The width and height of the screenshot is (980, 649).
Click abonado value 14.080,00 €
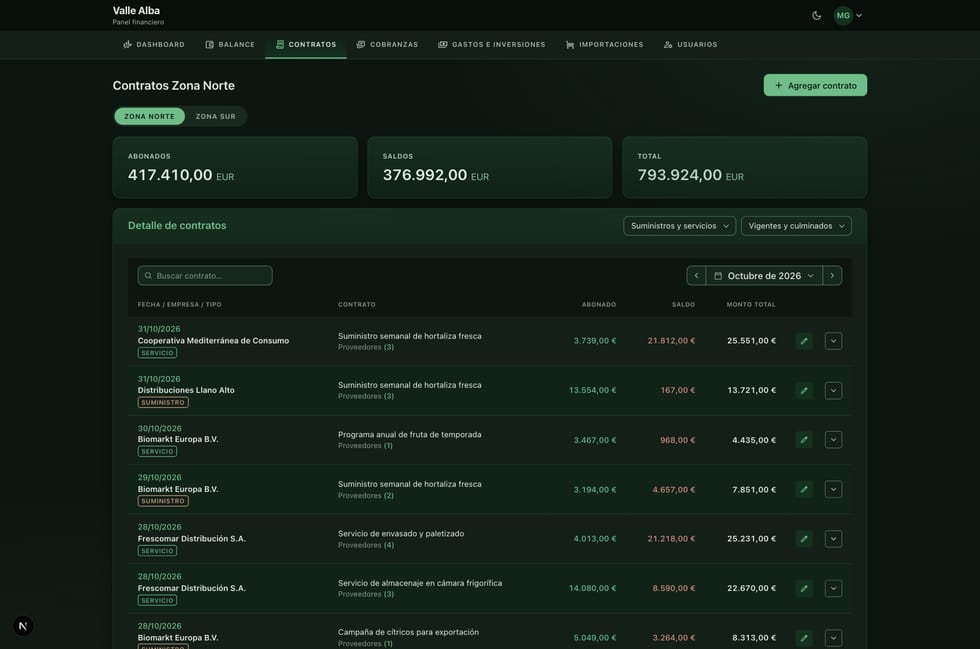(x=592, y=588)
